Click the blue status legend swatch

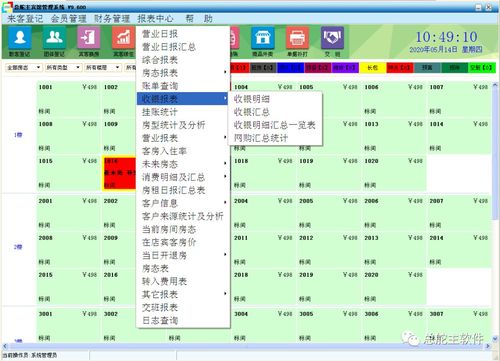point(291,68)
